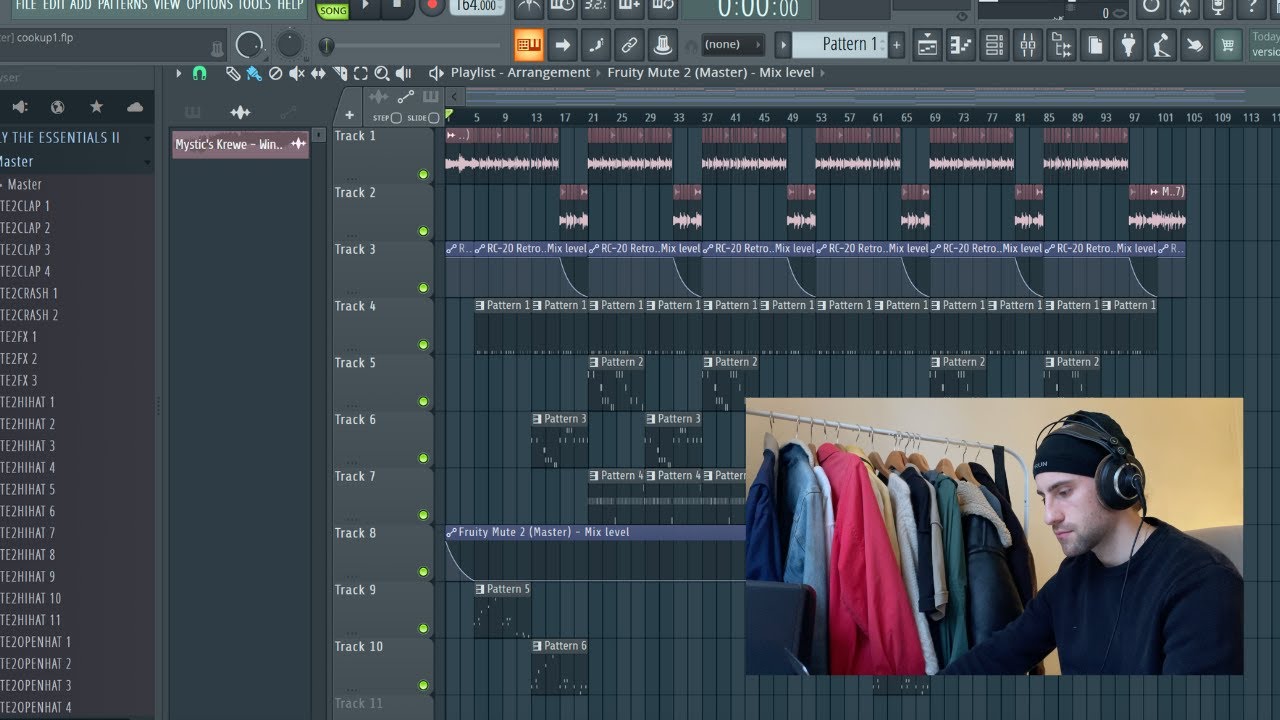Click Fruity Mute 2 (Master) - Mix level breadcrumb
The height and width of the screenshot is (720, 1280).
point(710,72)
